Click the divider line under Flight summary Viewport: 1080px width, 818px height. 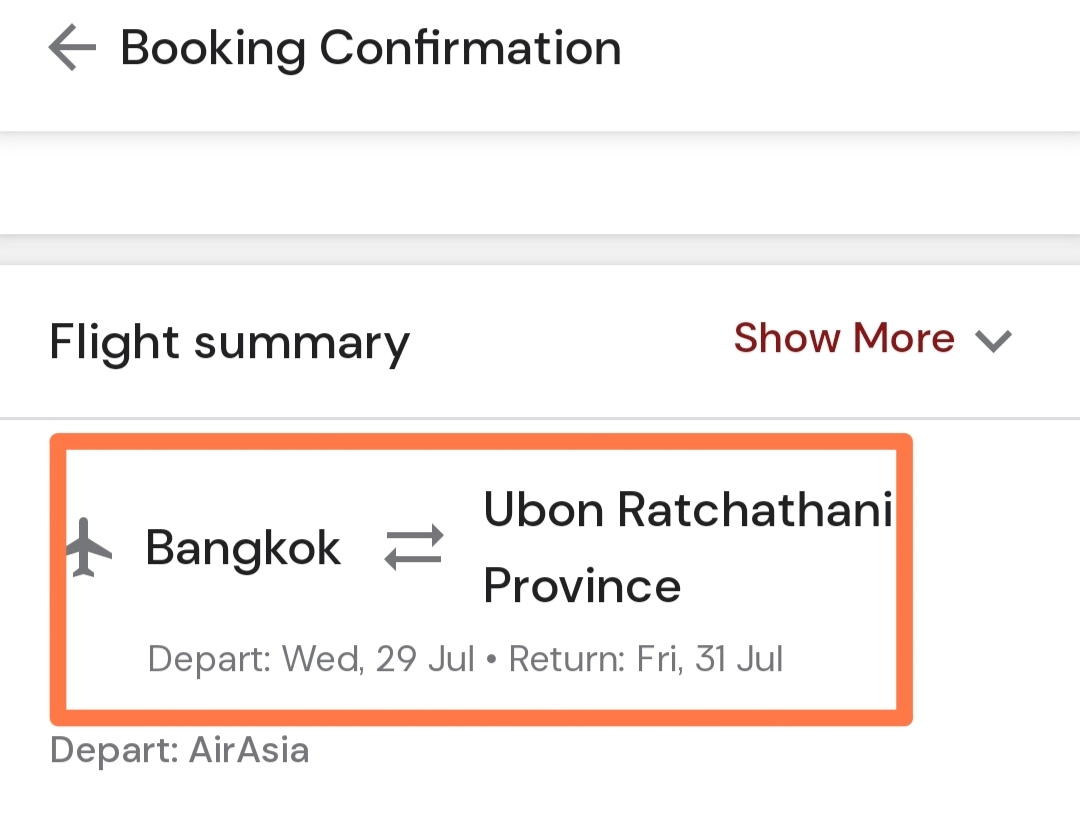tap(540, 418)
